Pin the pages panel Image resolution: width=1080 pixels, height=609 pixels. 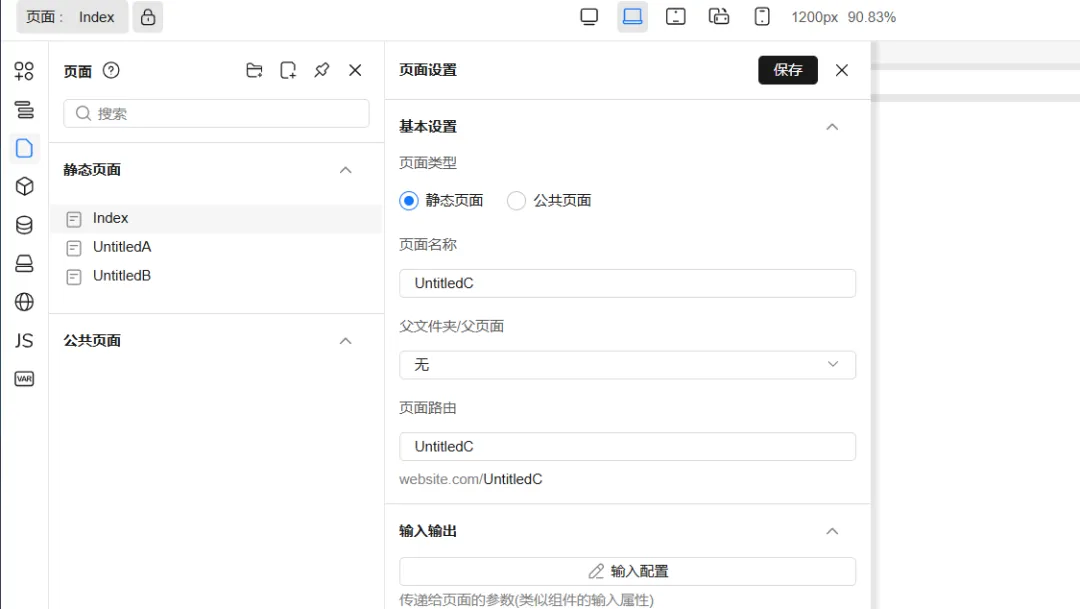322,70
